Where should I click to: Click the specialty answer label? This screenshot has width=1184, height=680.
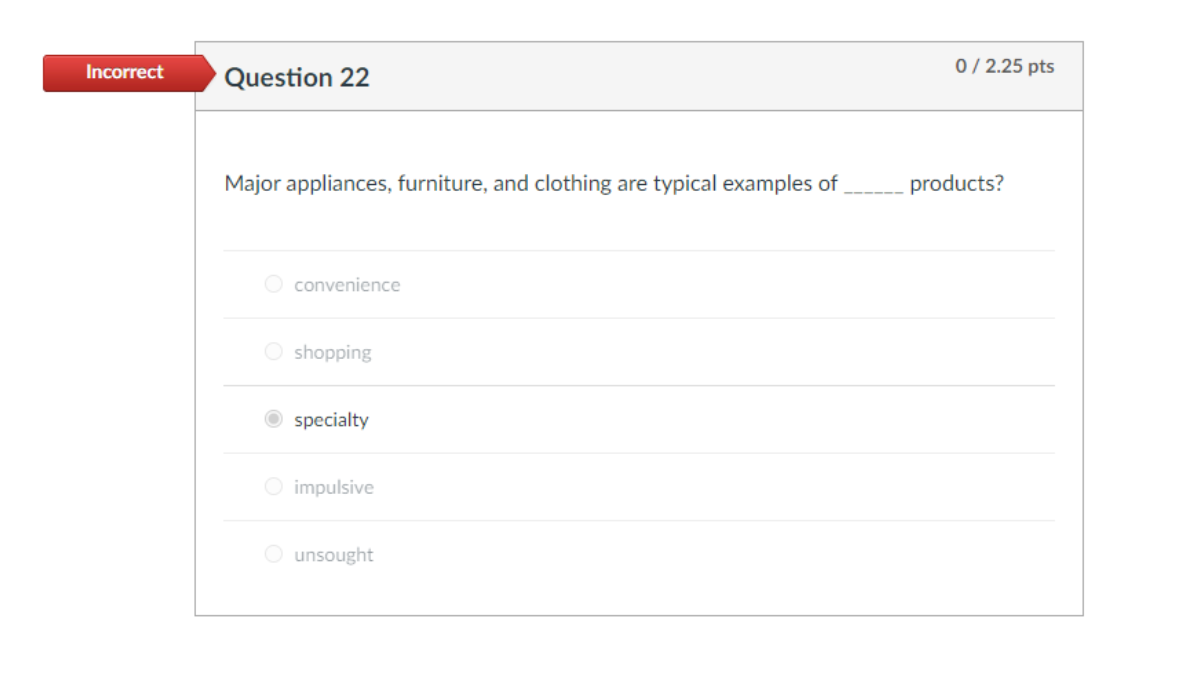coord(331,420)
